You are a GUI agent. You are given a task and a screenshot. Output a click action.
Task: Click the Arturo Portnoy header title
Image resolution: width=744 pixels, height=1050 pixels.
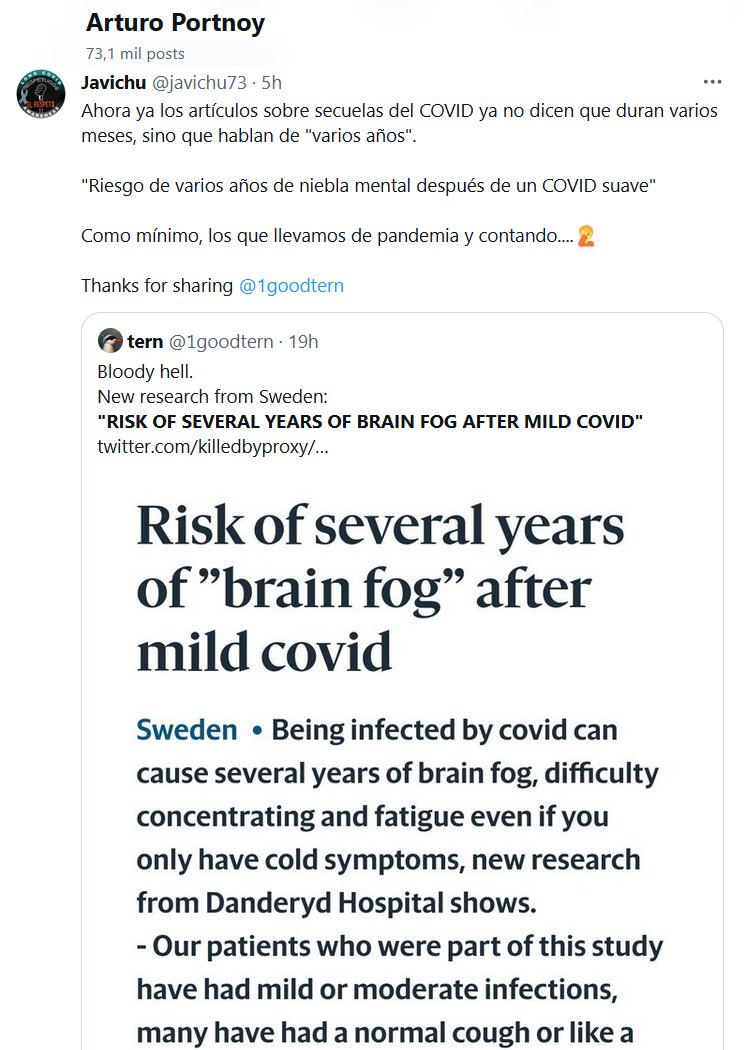175,23
